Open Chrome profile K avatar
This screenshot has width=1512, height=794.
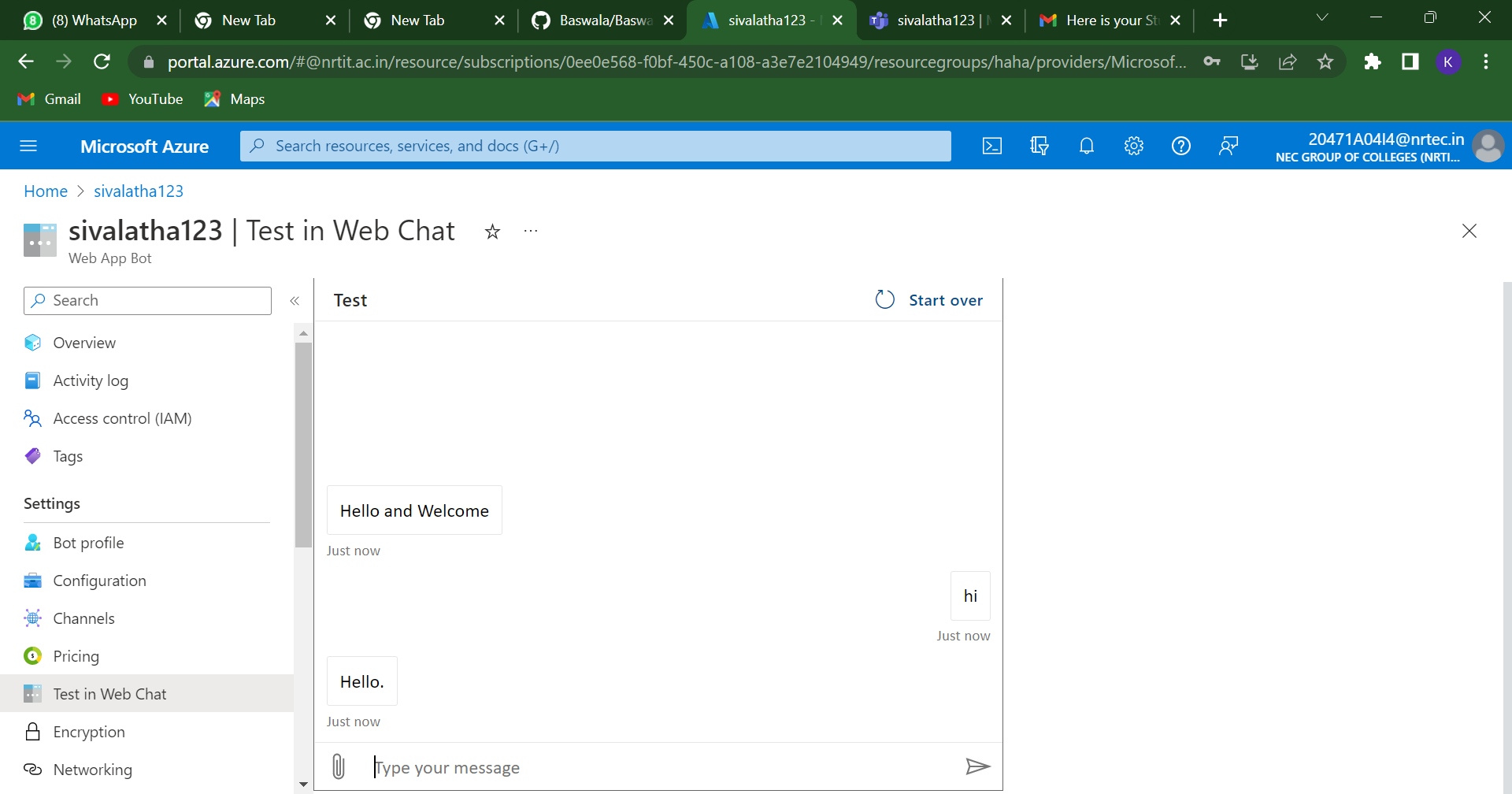(x=1448, y=61)
